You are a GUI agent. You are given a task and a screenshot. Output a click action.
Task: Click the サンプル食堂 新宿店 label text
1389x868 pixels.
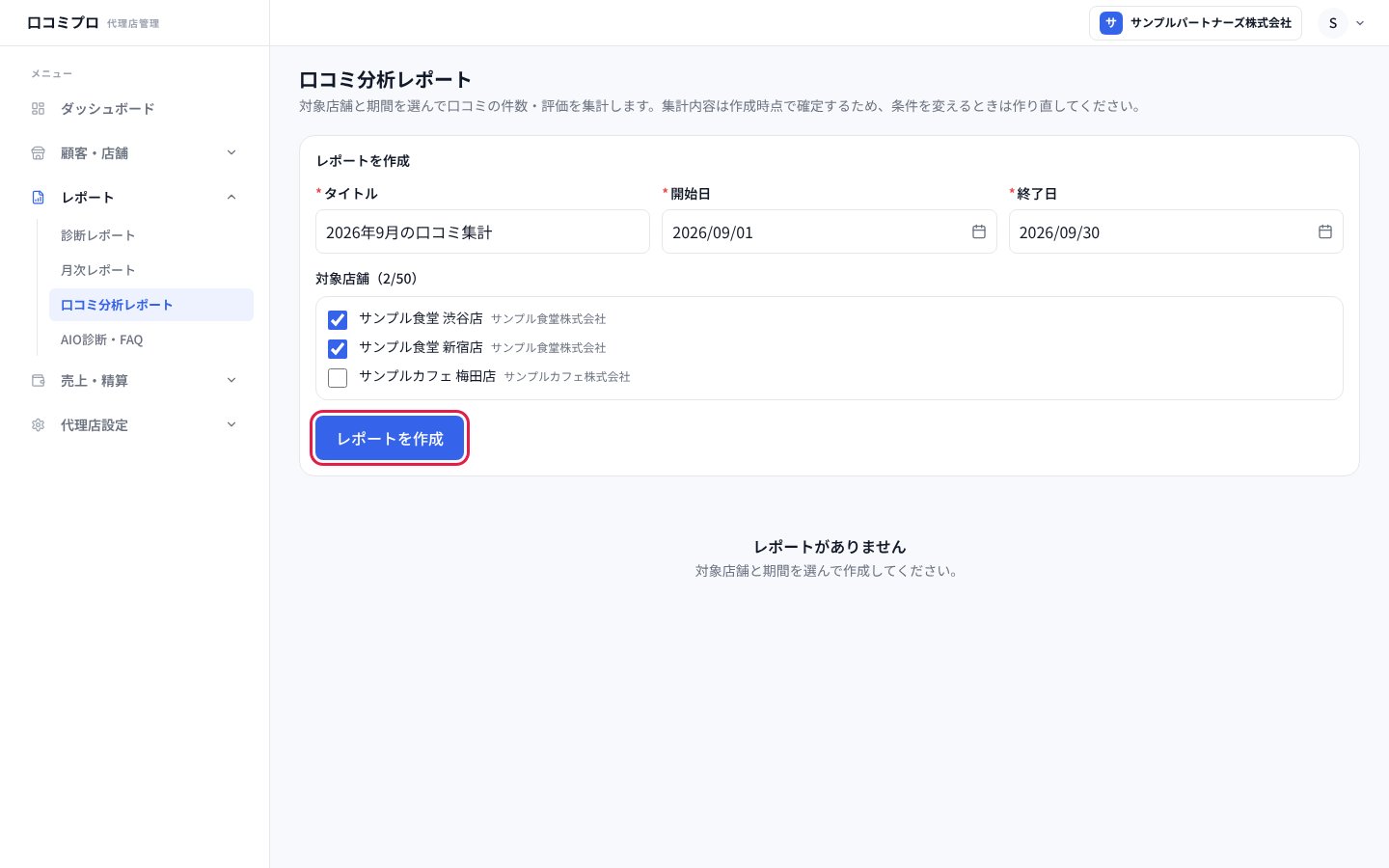pos(421,347)
